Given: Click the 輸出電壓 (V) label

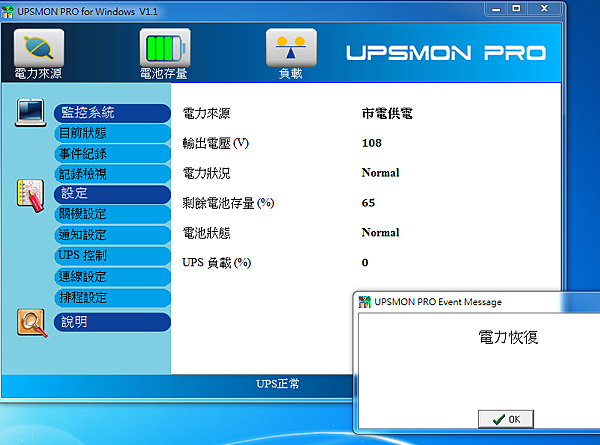Looking at the screenshot, I should 215,143.
